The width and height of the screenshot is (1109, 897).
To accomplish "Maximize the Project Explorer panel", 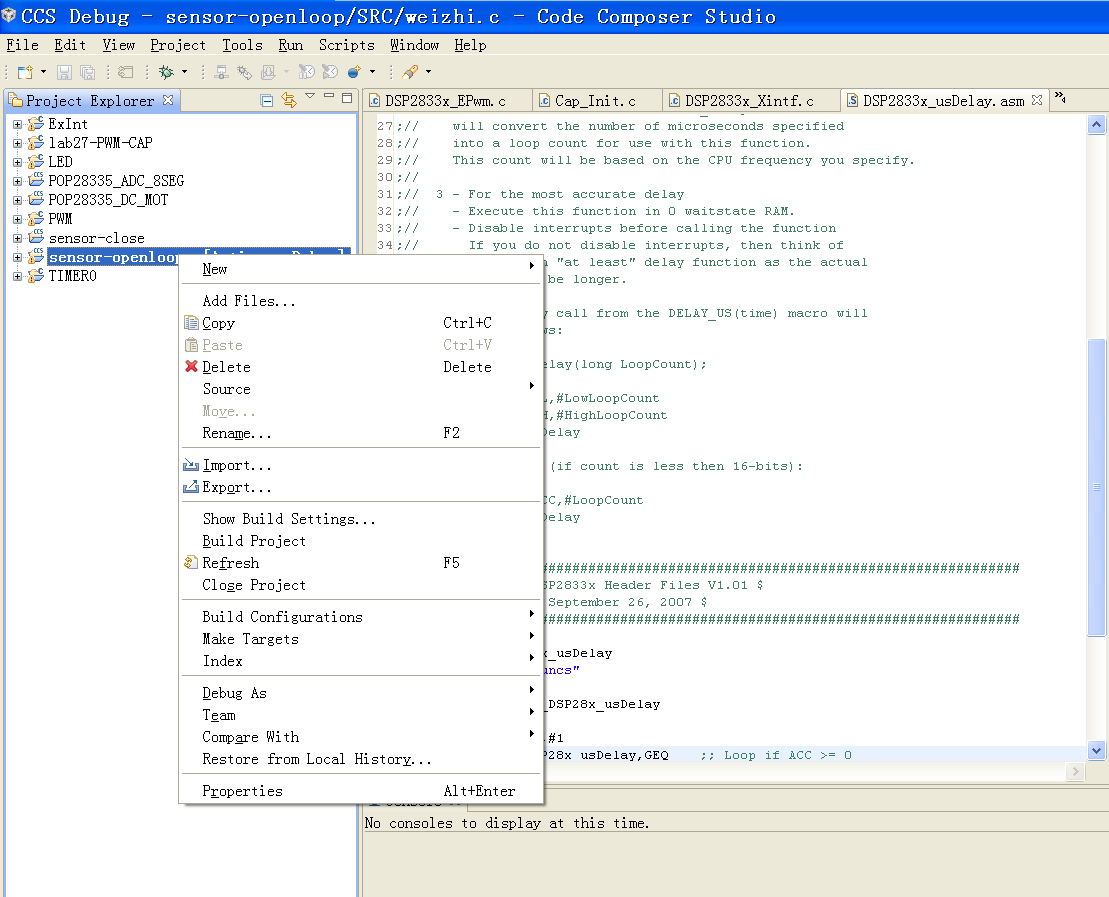I will point(347,98).
